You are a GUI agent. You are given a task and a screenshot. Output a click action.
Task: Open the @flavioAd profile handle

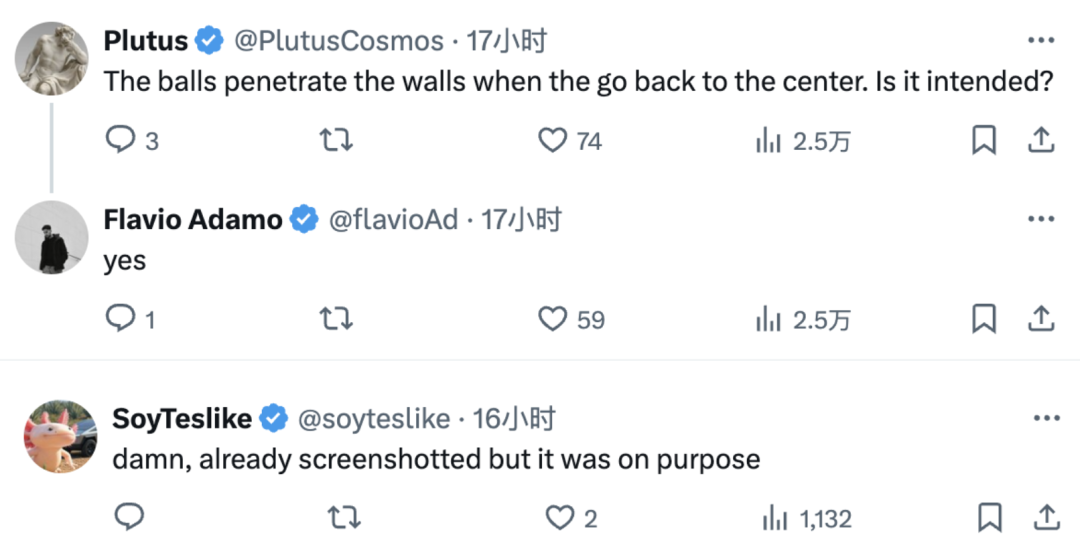coord(393,220)
